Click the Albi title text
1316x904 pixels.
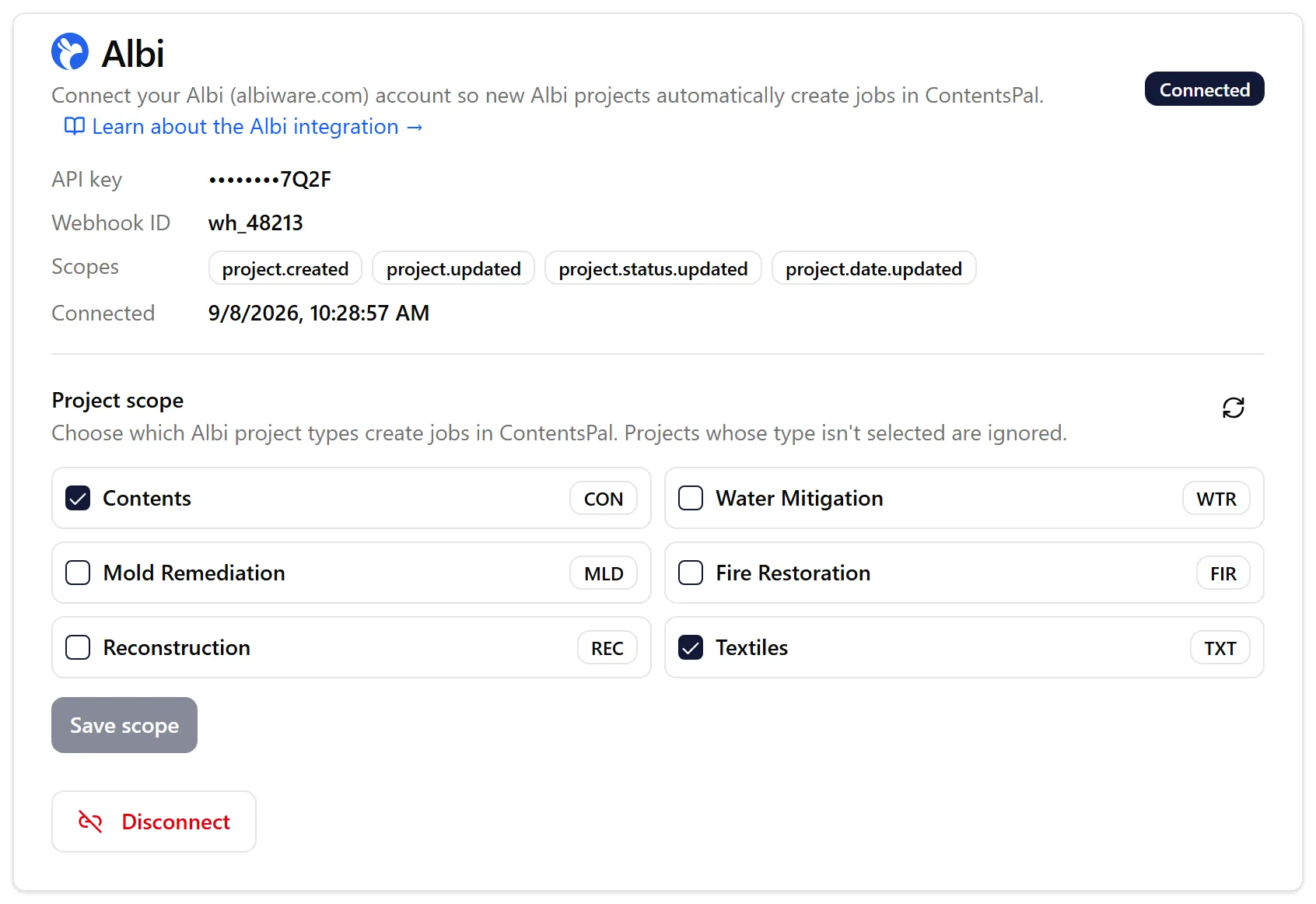click(x=133, y=54)
